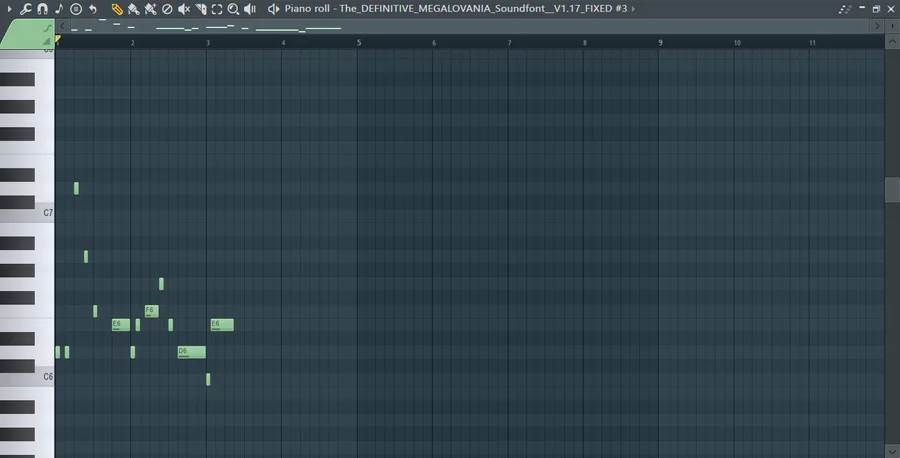Open the piano roll options menu arrow
This screenshot has width=900, height=458.
click(9, 9)
